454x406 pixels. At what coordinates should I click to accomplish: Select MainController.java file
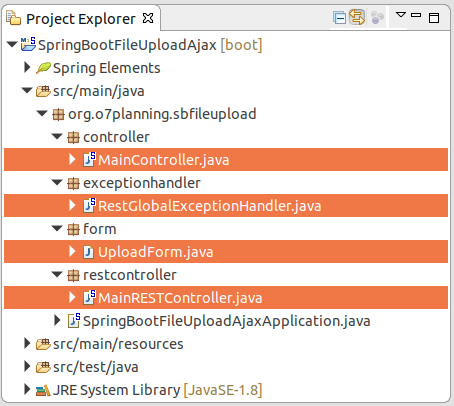[x=226, y=160]
